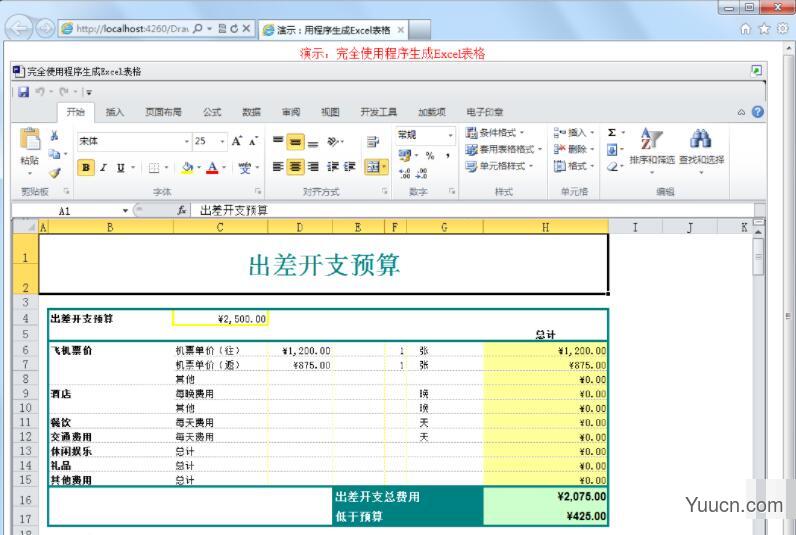Click the Clear eraser icon

click(612, 166)
